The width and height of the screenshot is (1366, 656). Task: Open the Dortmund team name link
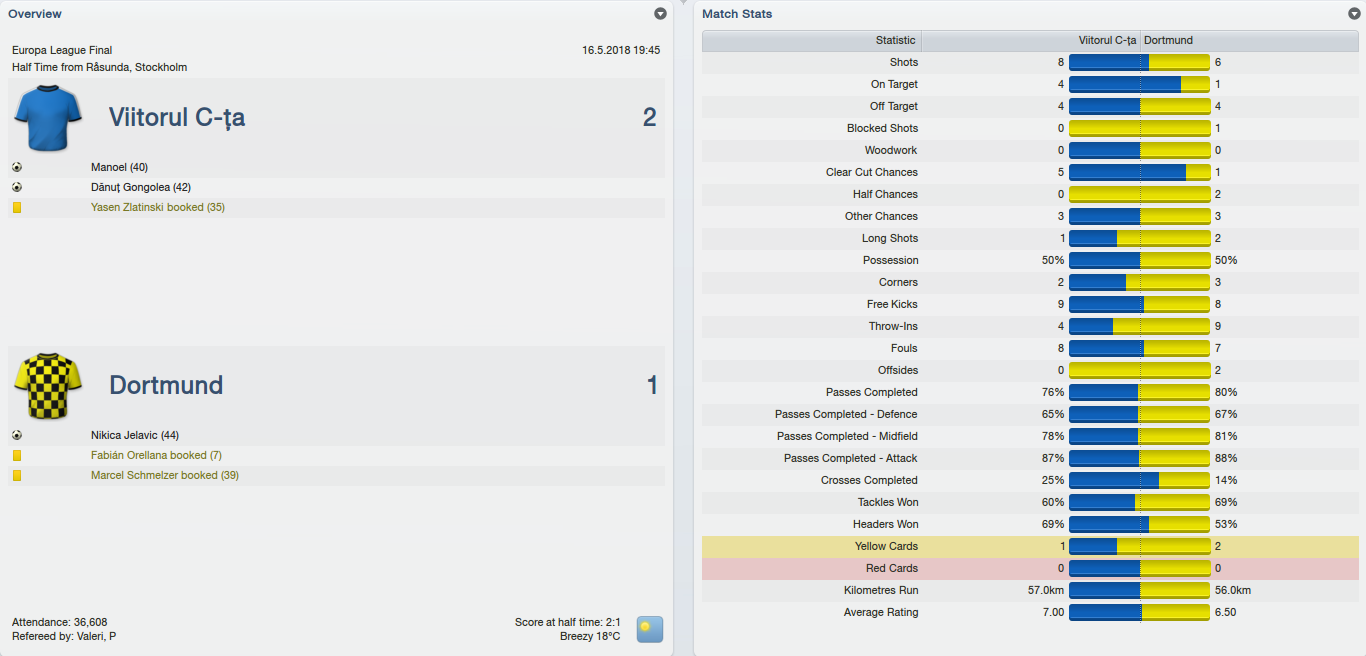[166, 385]
